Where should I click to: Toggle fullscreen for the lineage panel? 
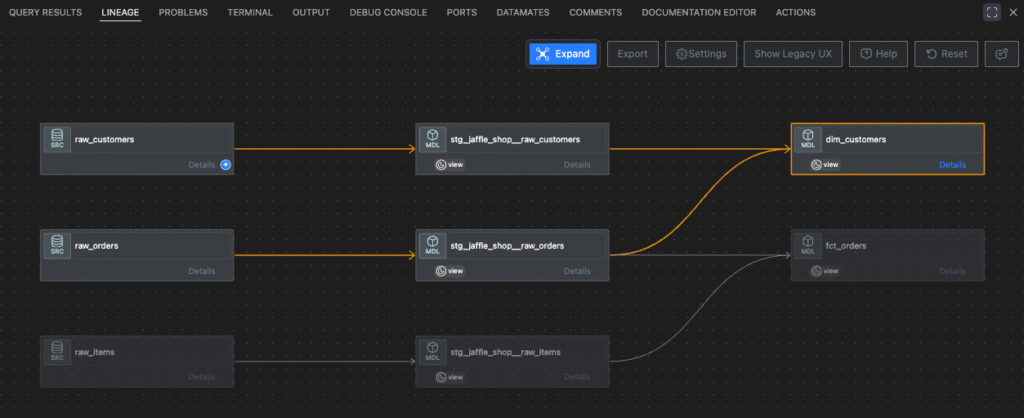click(991, 12)
